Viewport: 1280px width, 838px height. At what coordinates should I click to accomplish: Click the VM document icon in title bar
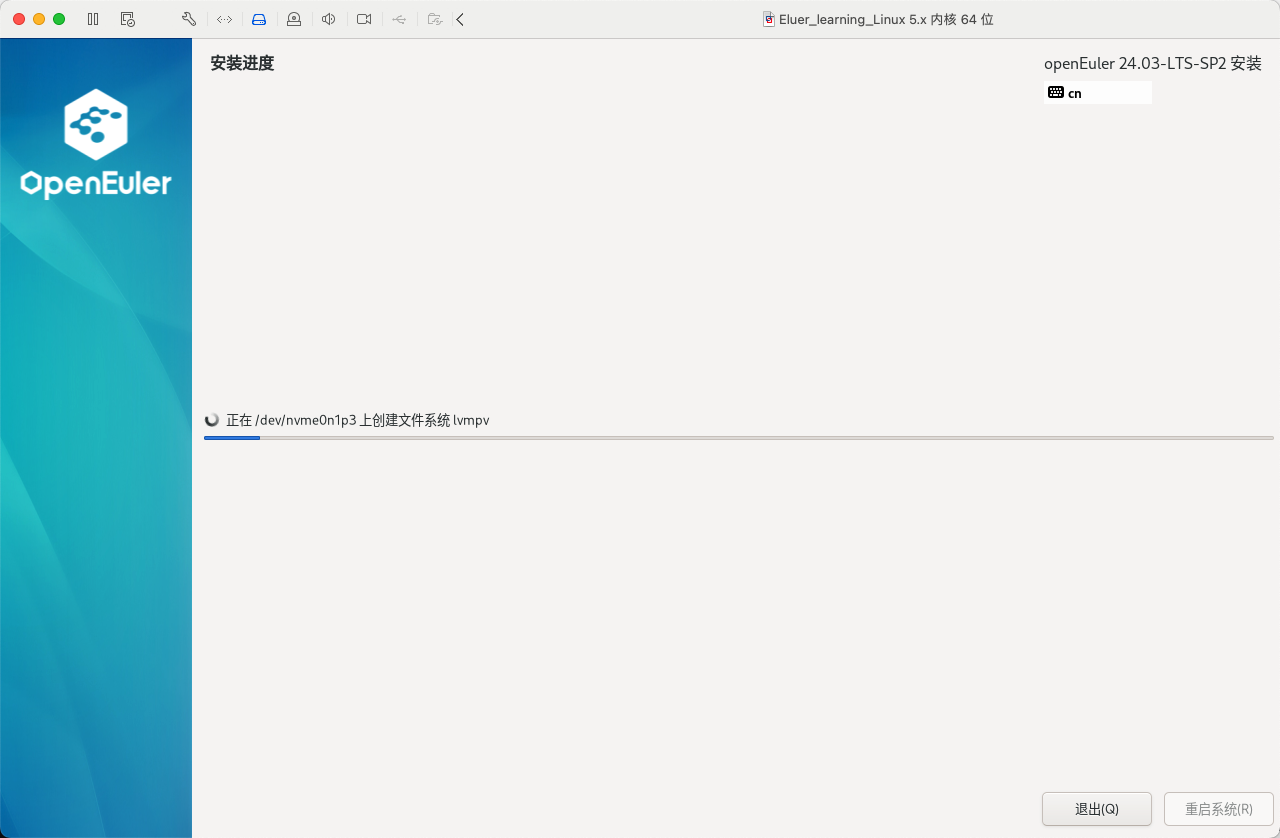768,19
